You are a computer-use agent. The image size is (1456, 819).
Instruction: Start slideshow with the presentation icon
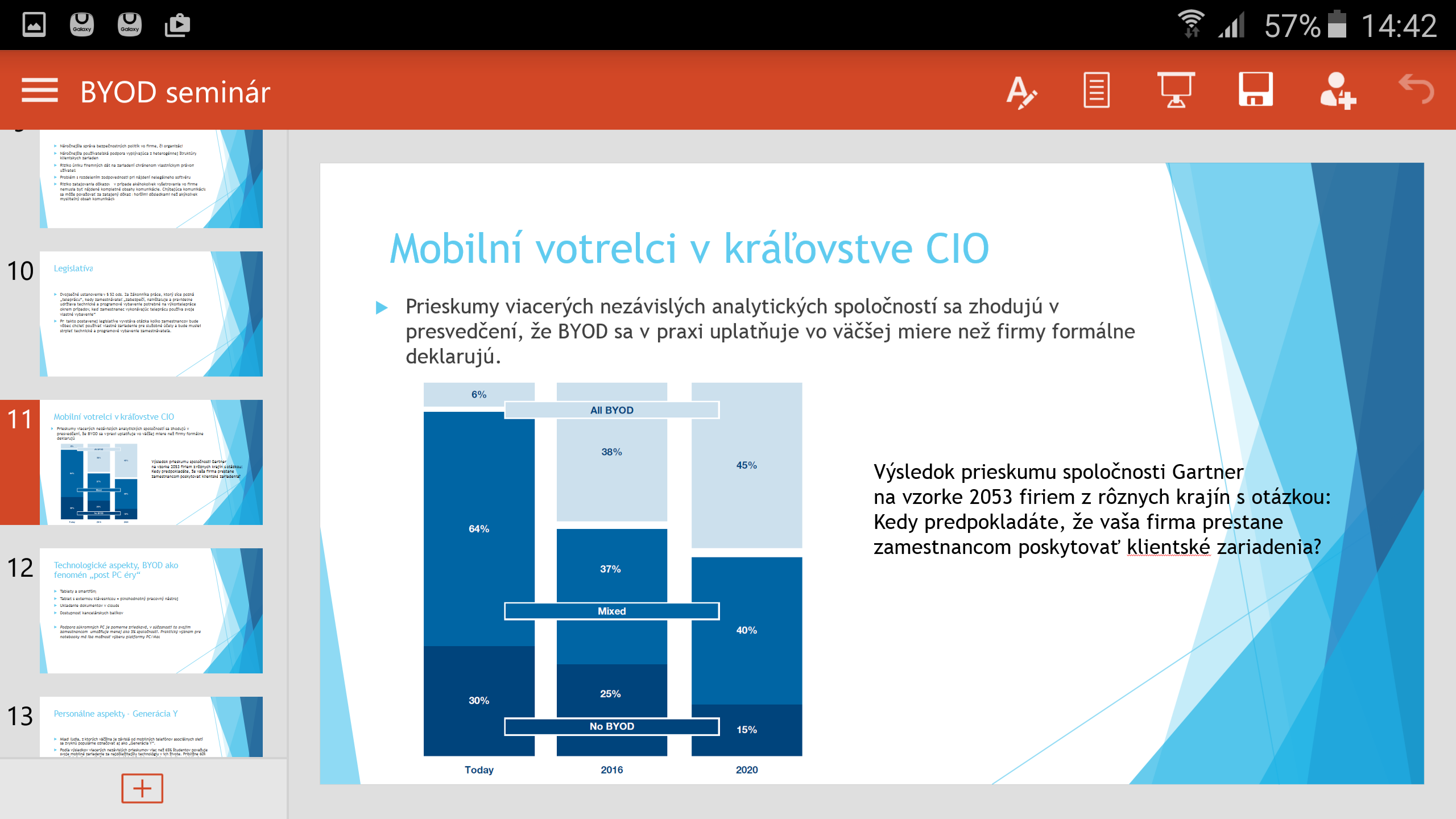pyautogui.click(x=1176, y=90)
